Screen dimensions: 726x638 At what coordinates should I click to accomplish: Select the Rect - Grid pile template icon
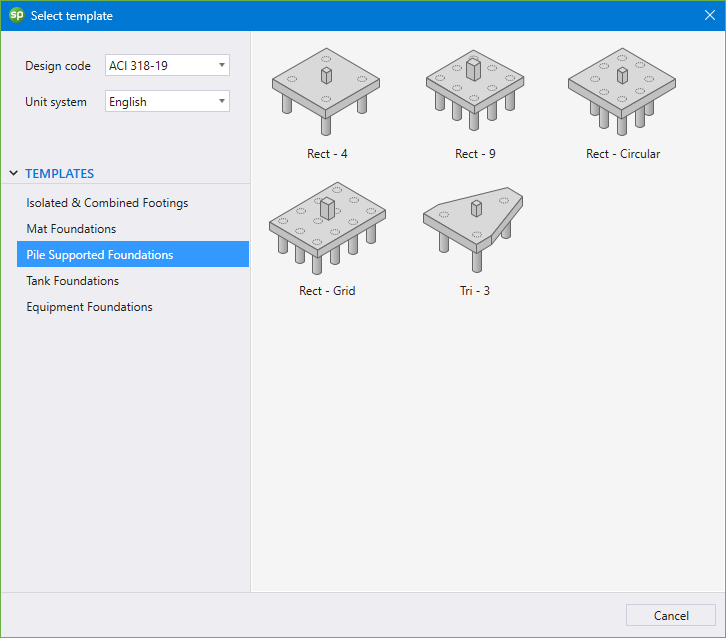click(x=327, y=229)
